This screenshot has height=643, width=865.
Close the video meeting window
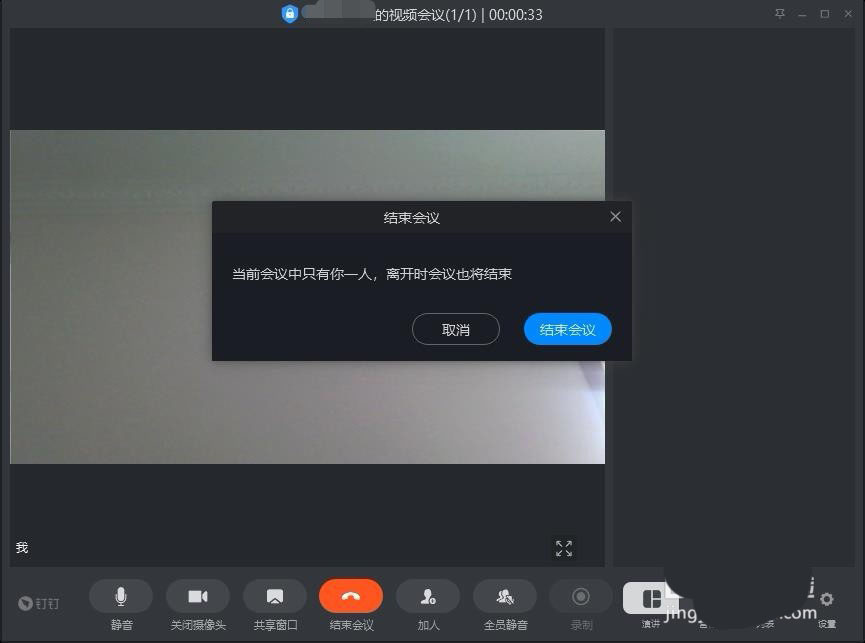pyautogui.click(x=848, y=14)
